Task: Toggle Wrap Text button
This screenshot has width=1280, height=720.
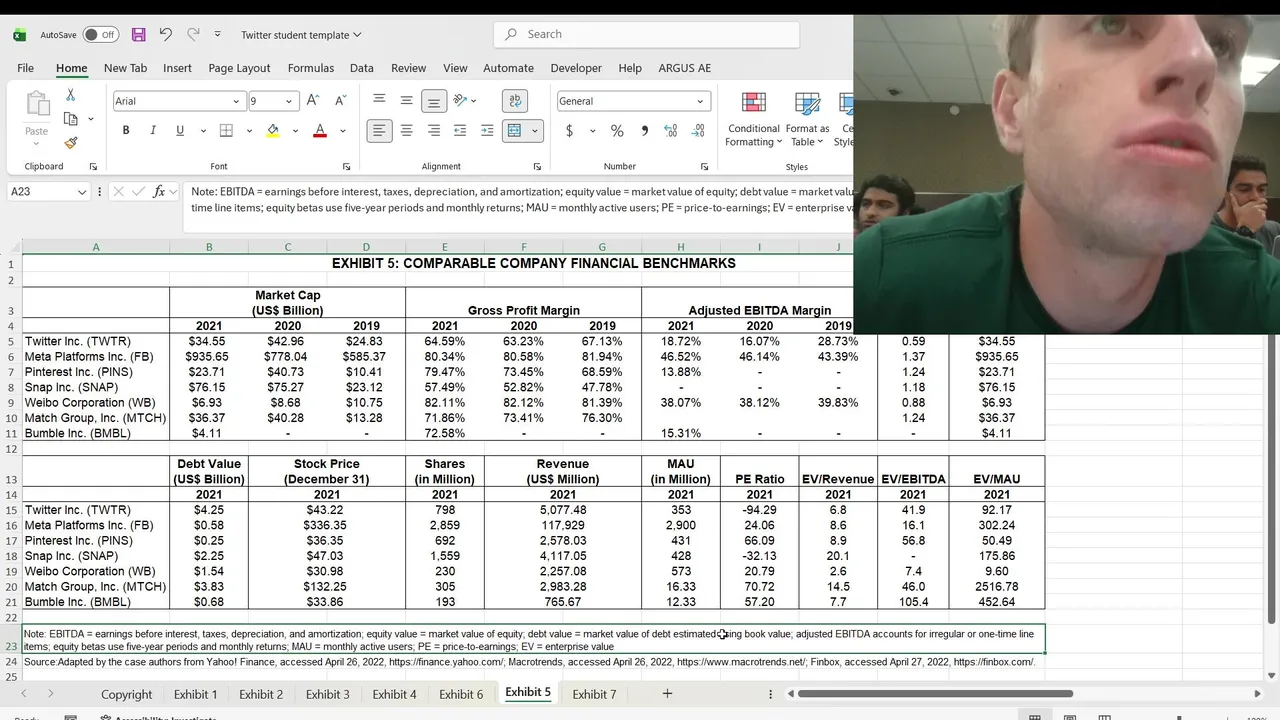Action: click(x=515, y=101)
